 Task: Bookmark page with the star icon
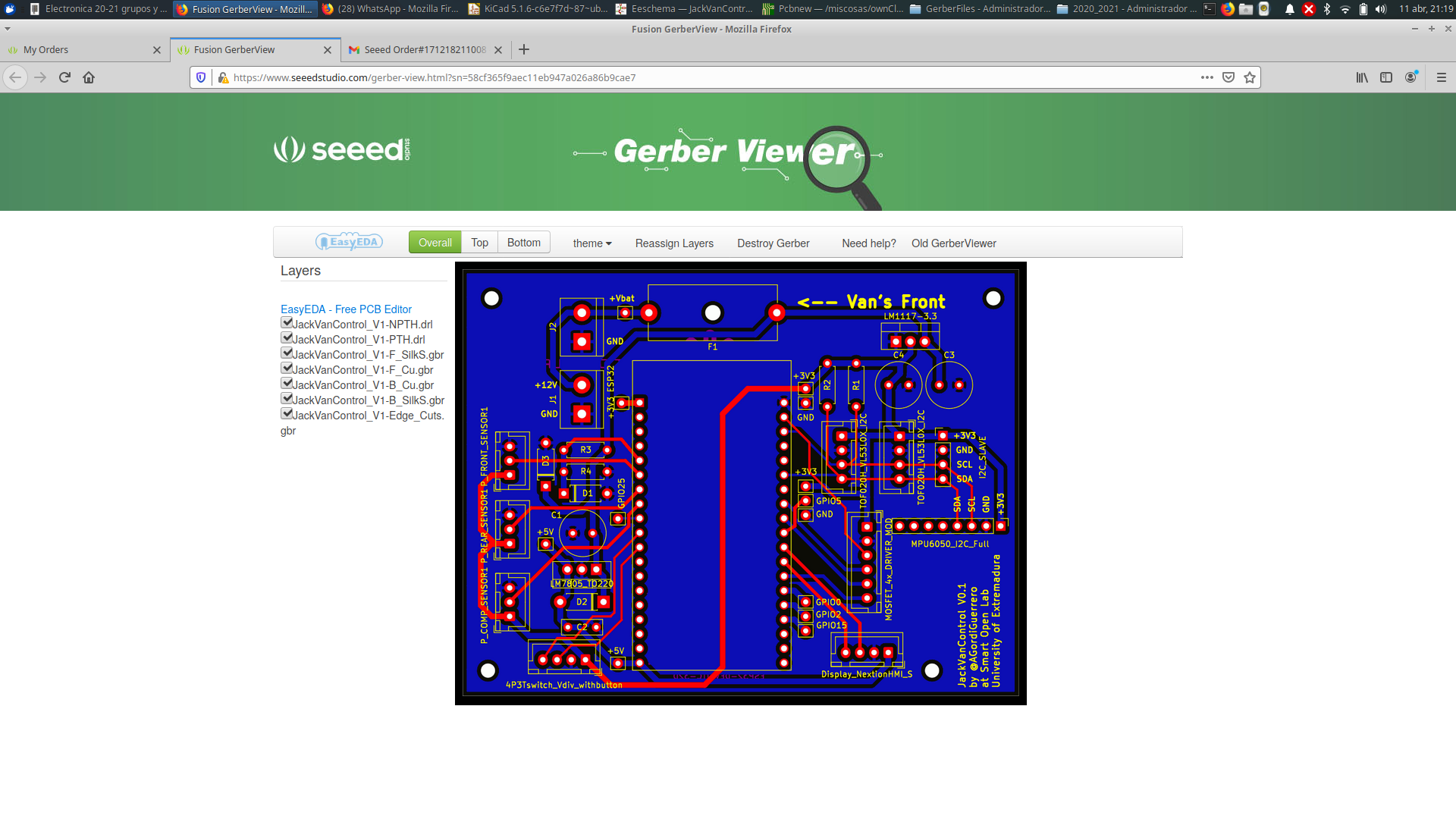1250,77
